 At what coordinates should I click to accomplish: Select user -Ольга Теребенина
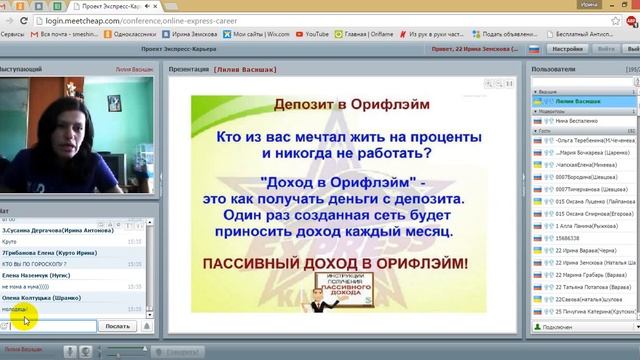[x=584, y=140]
